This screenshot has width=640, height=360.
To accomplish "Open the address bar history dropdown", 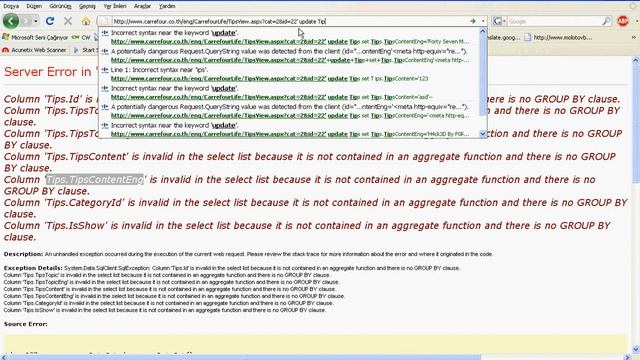I will point(483,21).
